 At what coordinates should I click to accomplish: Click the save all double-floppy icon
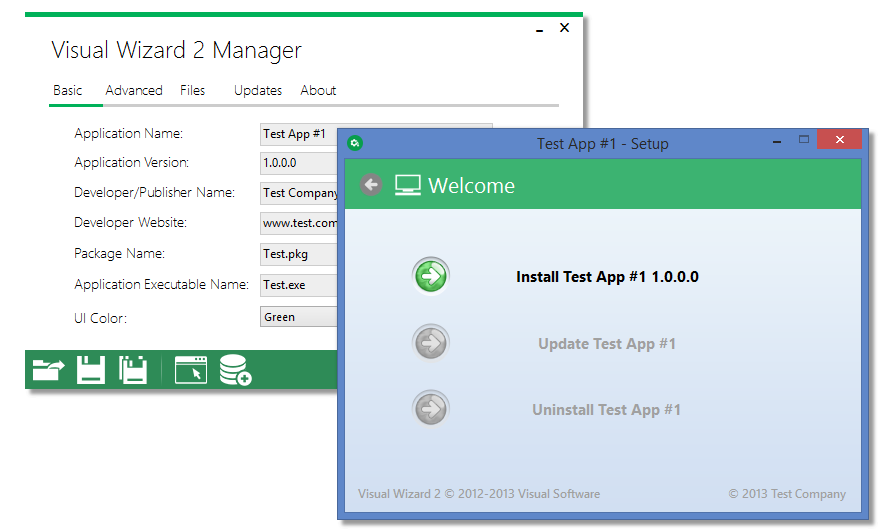click(133, 370)
